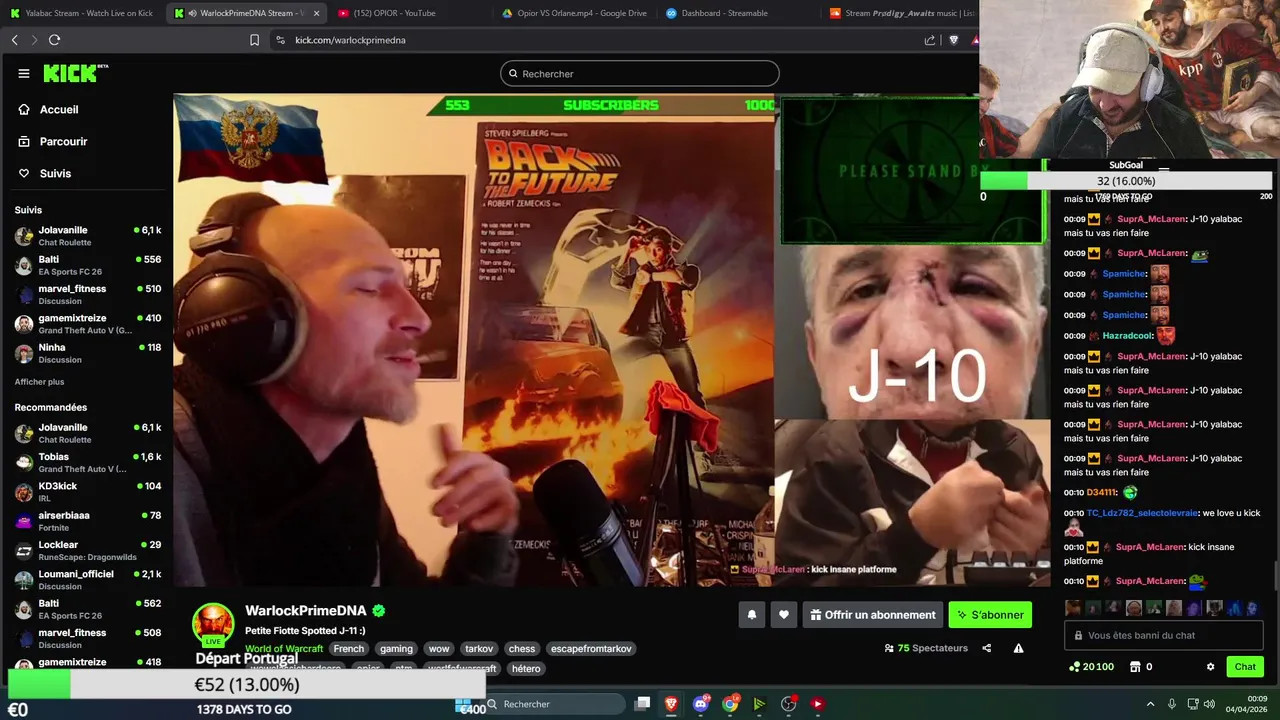
Task: Click the Offrir un abonnement button
Action: [871, 615]
